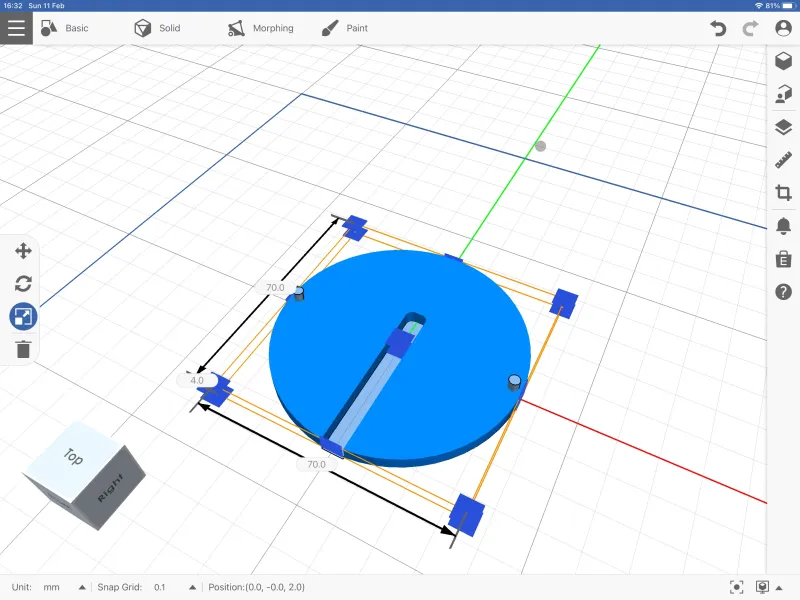
Task: Undo the last action
Action: pyautogui.click(x=718, y=28)
